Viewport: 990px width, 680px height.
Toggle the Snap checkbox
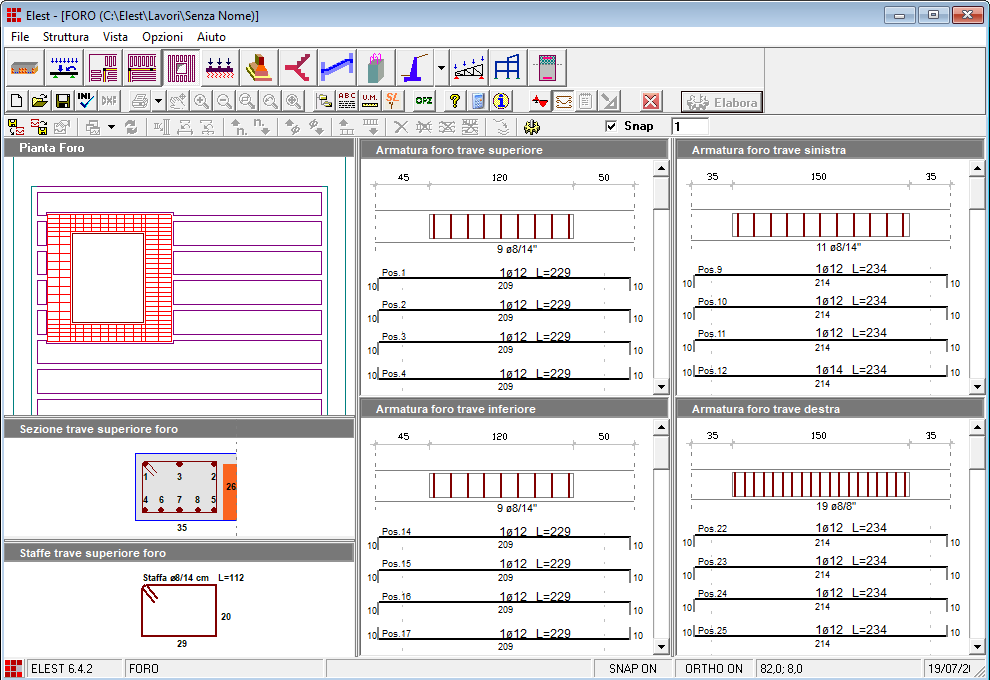coord(612,127)
